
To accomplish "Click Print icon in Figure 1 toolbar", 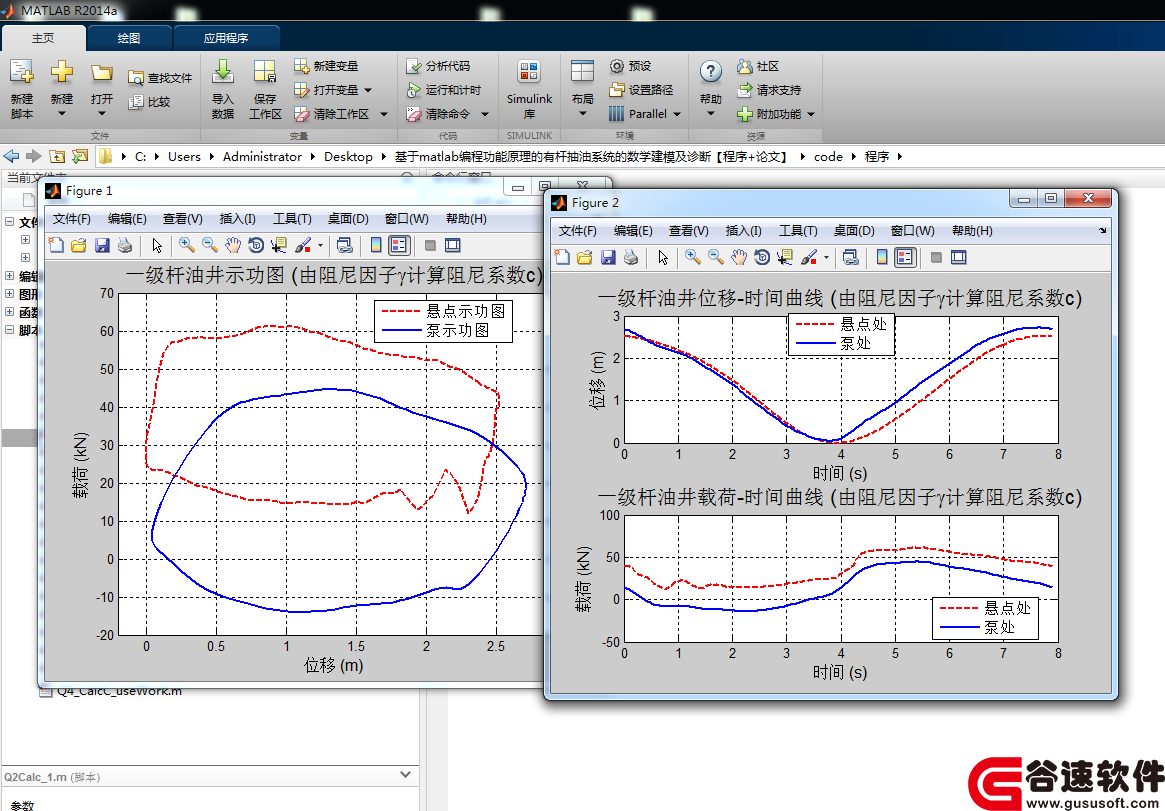I will point(125,245).
